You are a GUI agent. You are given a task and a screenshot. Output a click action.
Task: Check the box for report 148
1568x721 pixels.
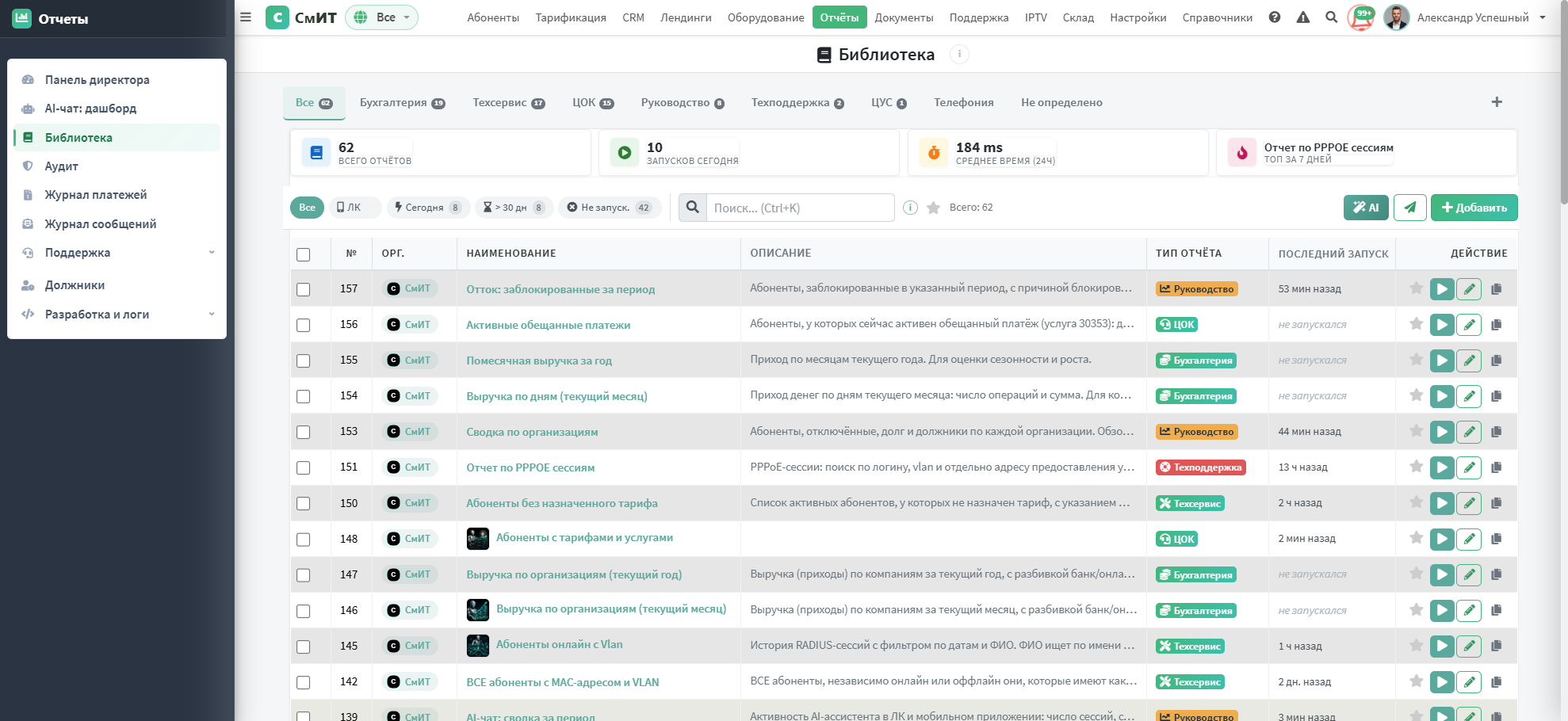(303, 539)
